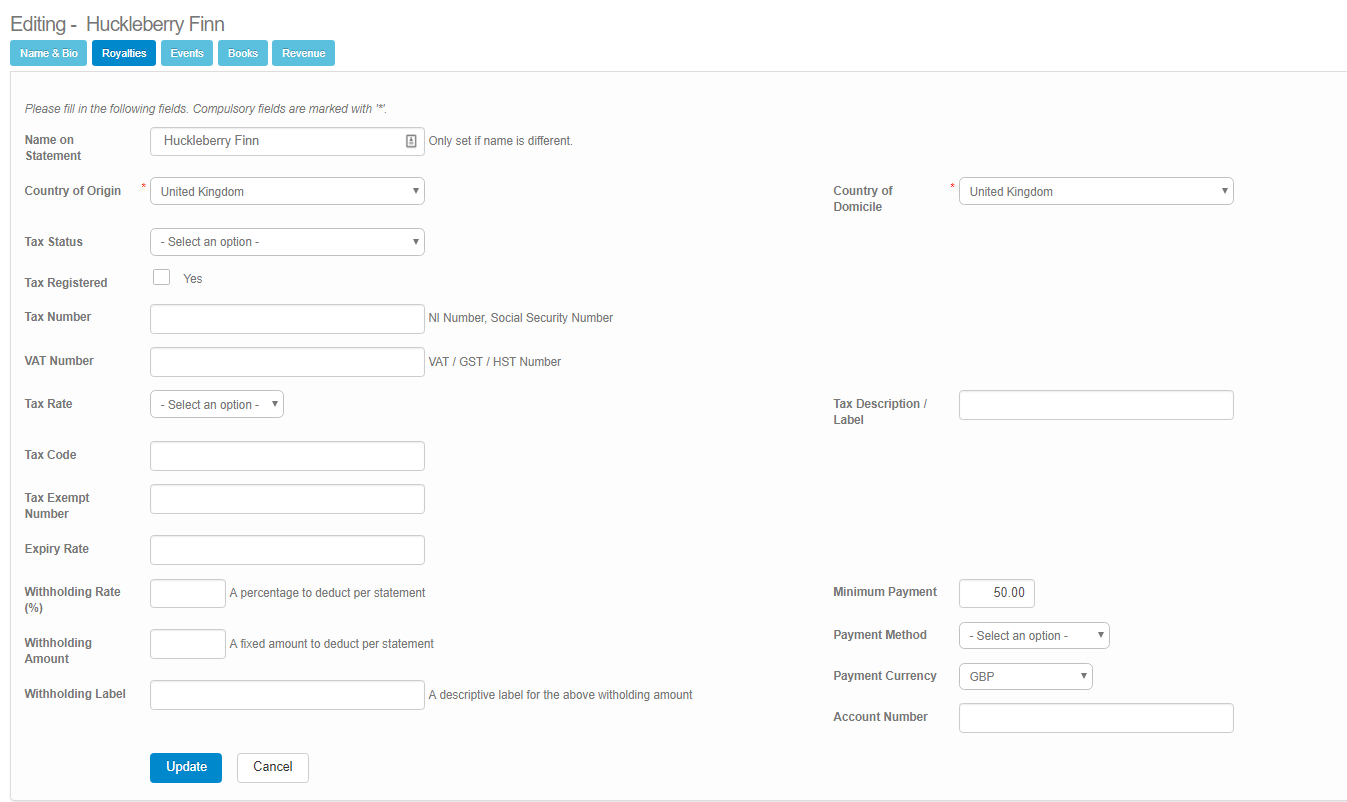Focus the Account Number text box
1347x802 pixels.
(1095, 718)
